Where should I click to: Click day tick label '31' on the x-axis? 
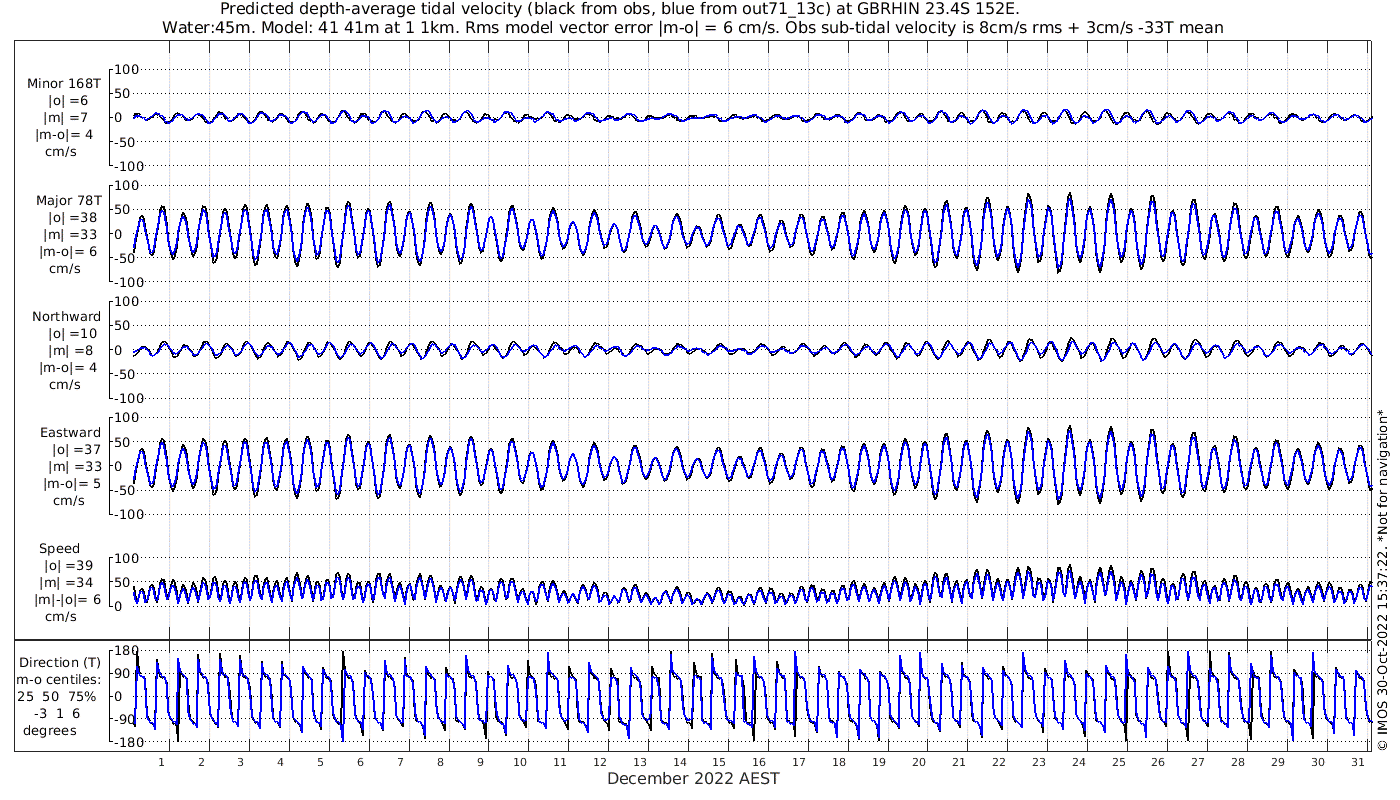tap(1358, 762)
